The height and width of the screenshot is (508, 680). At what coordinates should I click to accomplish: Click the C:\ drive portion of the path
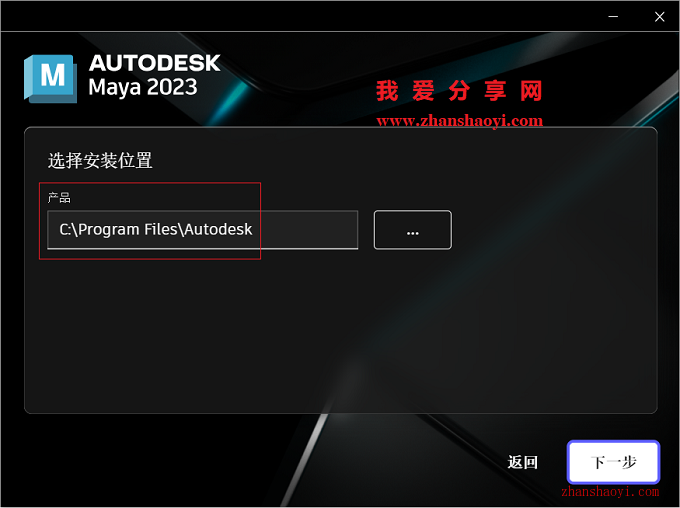pos(69,229)
